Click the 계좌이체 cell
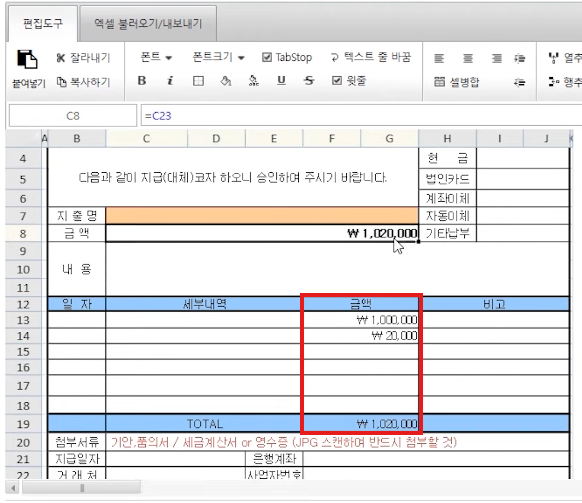Image resolution: width=582 pixels, height=503 pixels. pyautogui.click(x=447, y=198)
